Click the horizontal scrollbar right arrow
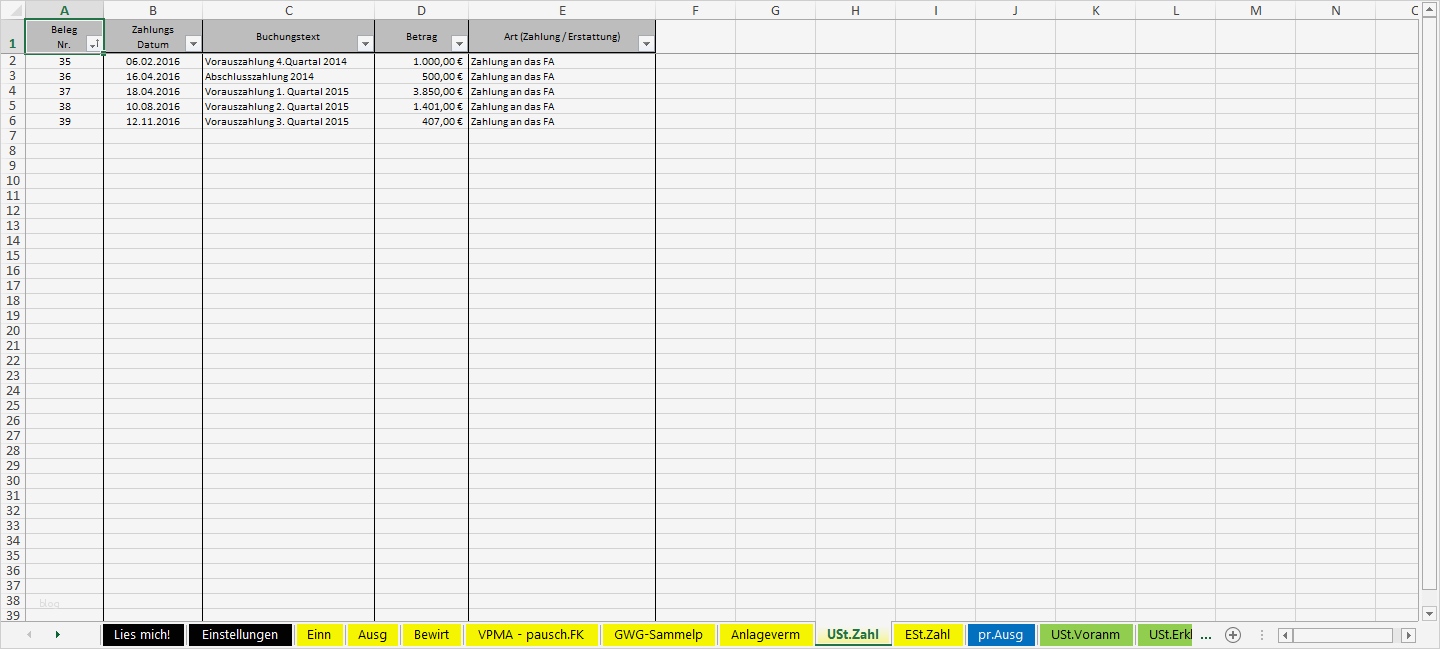This screenshot has height=649, width=1440. [1409, 635]
